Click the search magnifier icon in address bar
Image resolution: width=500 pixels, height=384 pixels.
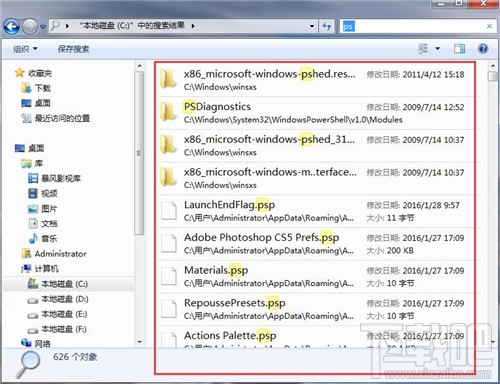(55, 25)
